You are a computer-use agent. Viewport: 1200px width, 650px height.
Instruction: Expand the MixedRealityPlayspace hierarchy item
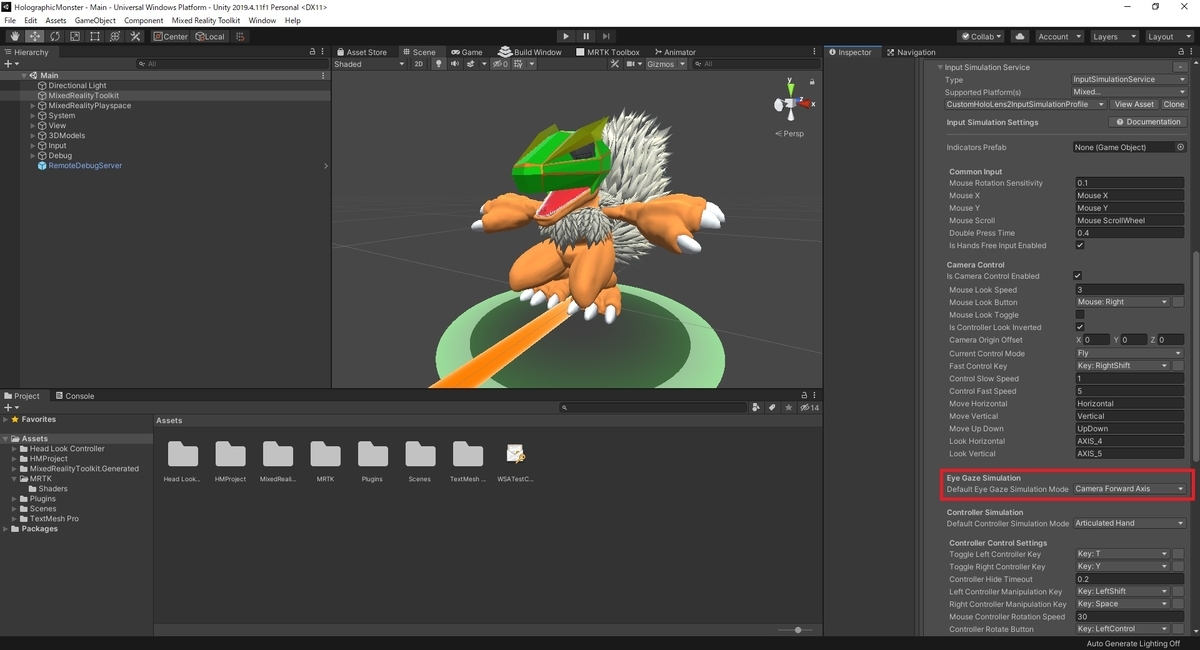[x=33, y=106]
